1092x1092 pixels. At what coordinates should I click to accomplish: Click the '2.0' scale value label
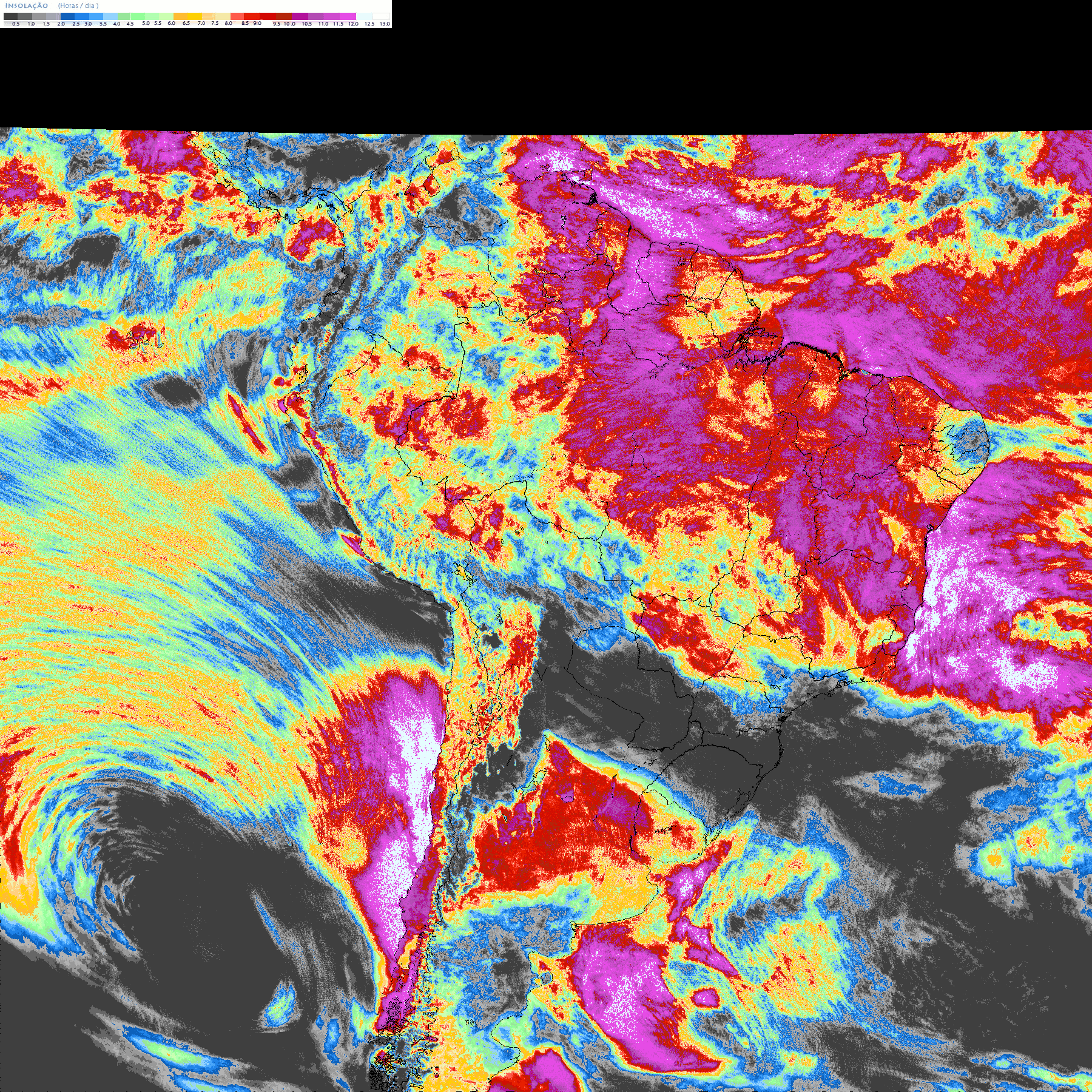coord(61,24)
